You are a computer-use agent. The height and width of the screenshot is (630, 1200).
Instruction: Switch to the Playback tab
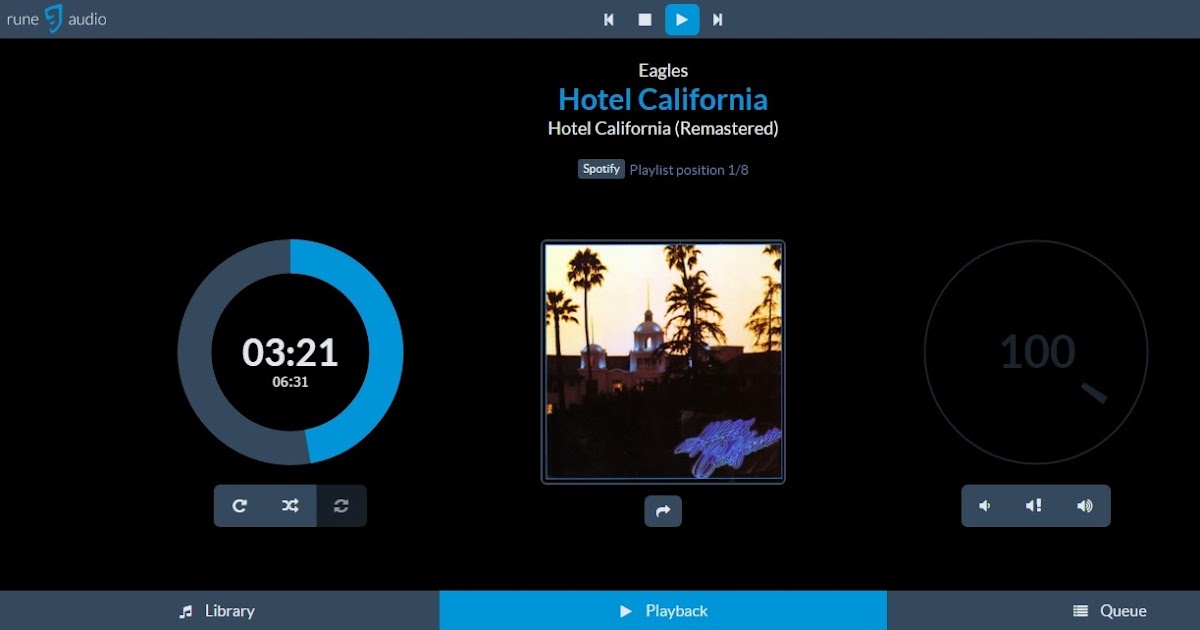click(663, 611)
